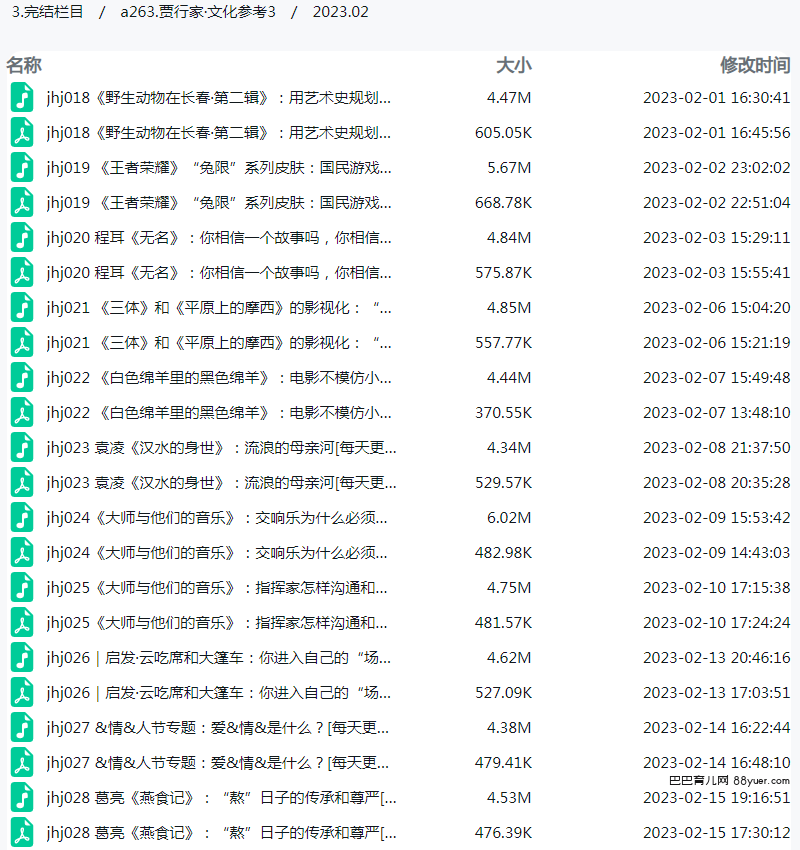Click the size value 482.98K
Screen dimensions: 800x850
click(503, 552)
